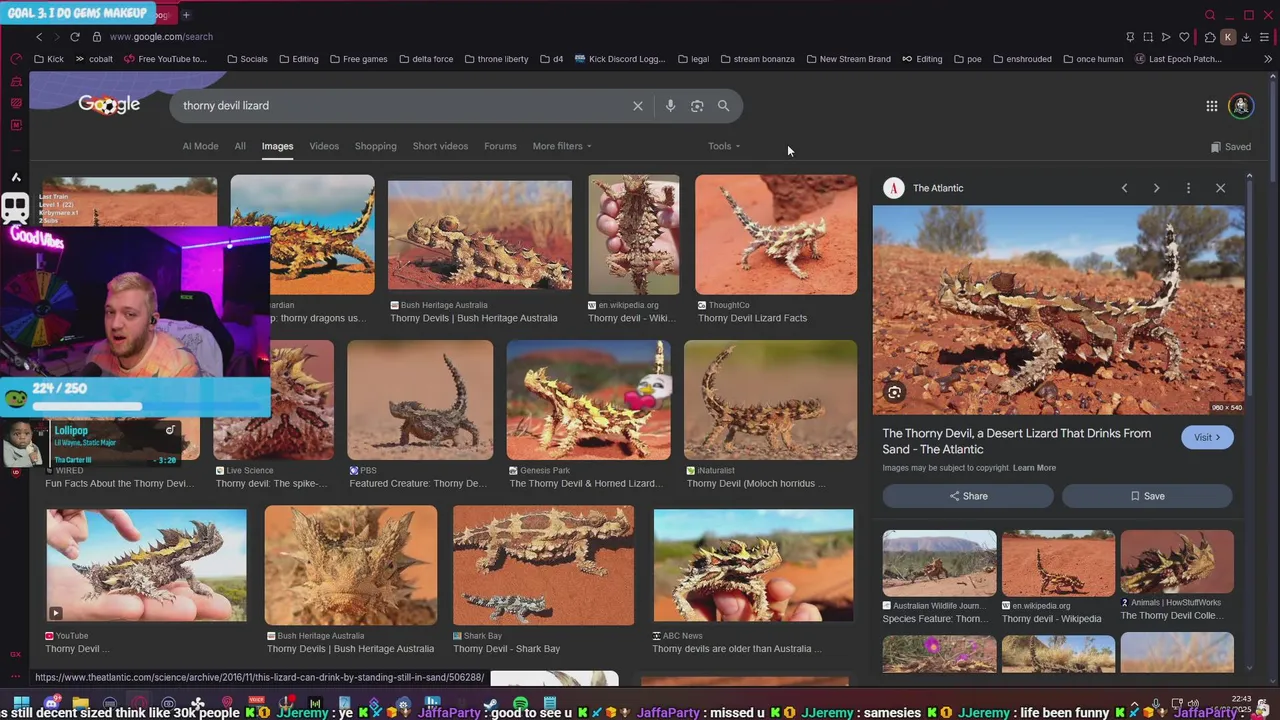Open browser downloads icon

tap(1248, 37)
